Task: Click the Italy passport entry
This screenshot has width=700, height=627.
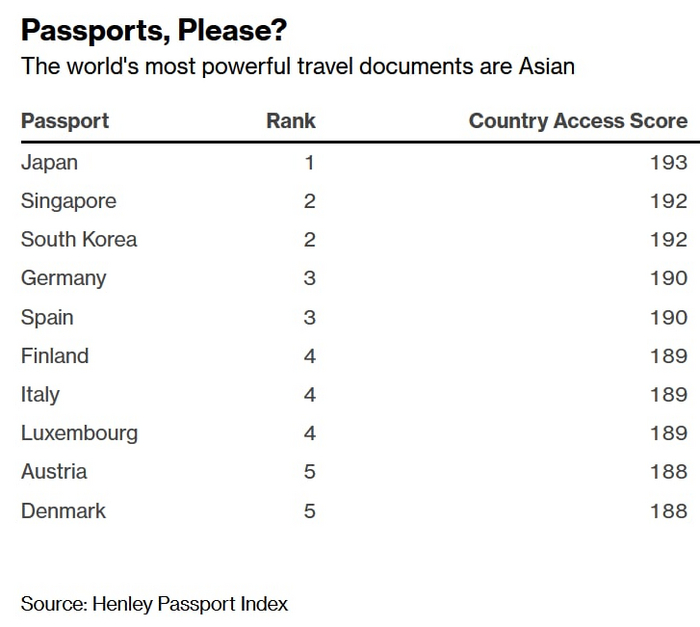Action: pos(40,394)
